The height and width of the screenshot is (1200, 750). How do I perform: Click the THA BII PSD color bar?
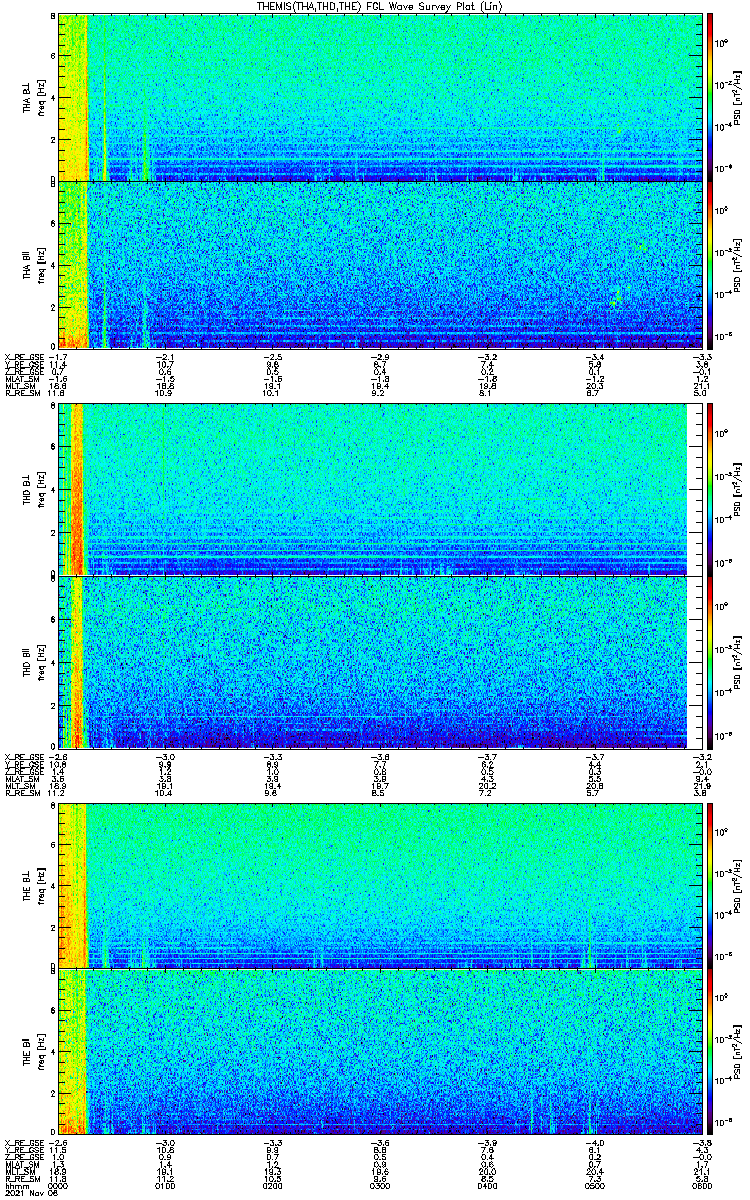point(711,264)
